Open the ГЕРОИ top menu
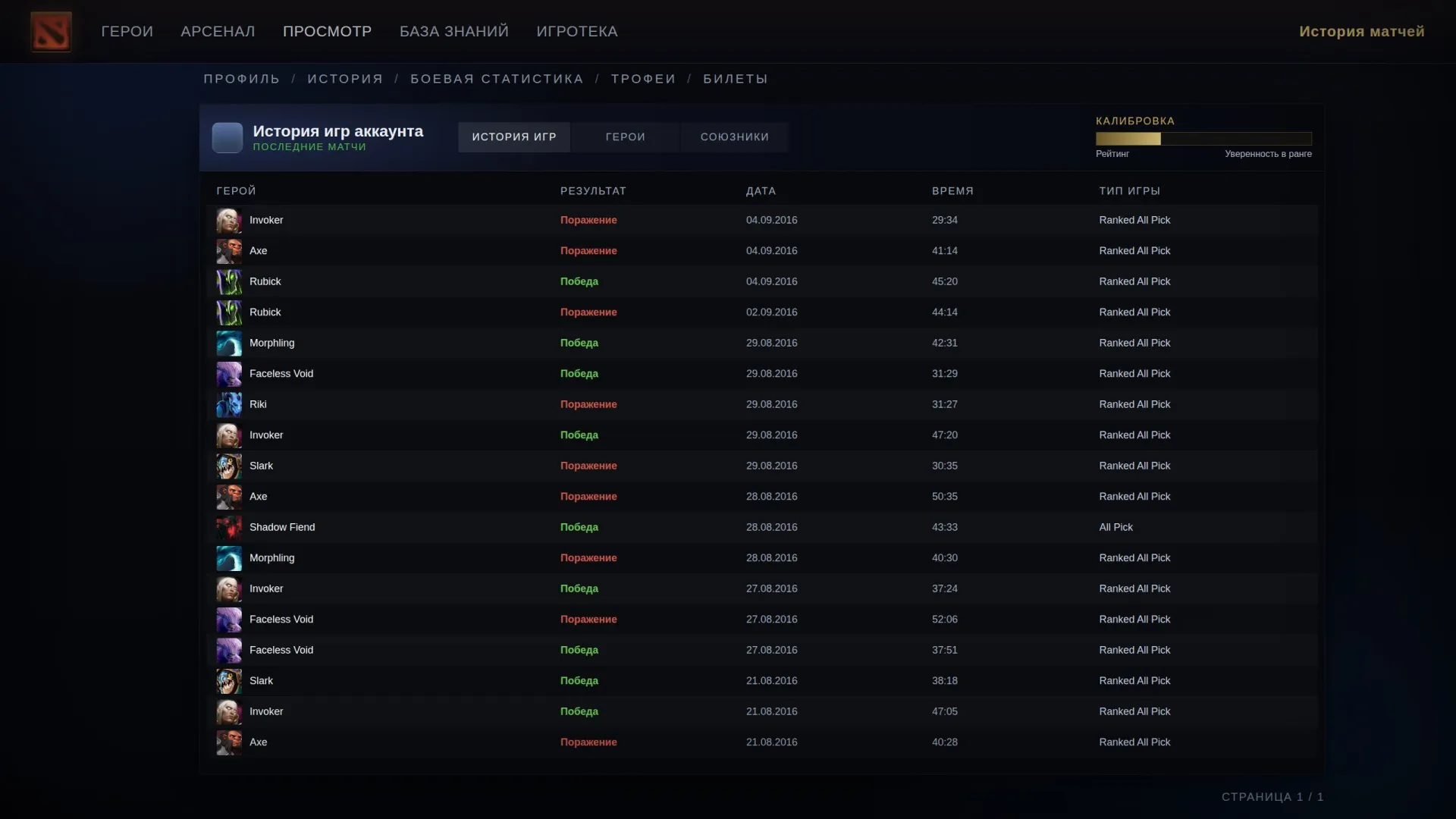Image resolution: width=1456 pixels, height=819 pixels. click(127, 31)
